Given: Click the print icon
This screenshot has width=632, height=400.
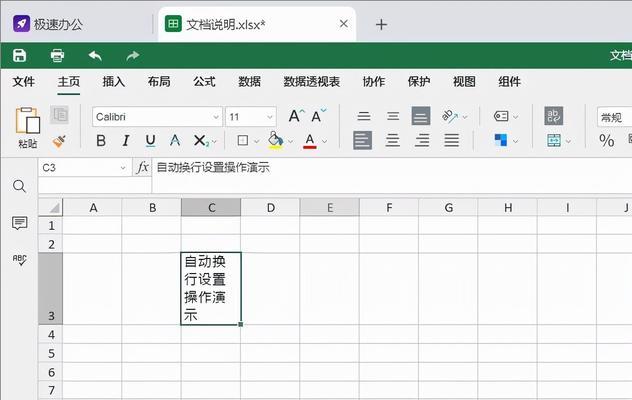Looking at the screenshot, I should click(57, 55).
